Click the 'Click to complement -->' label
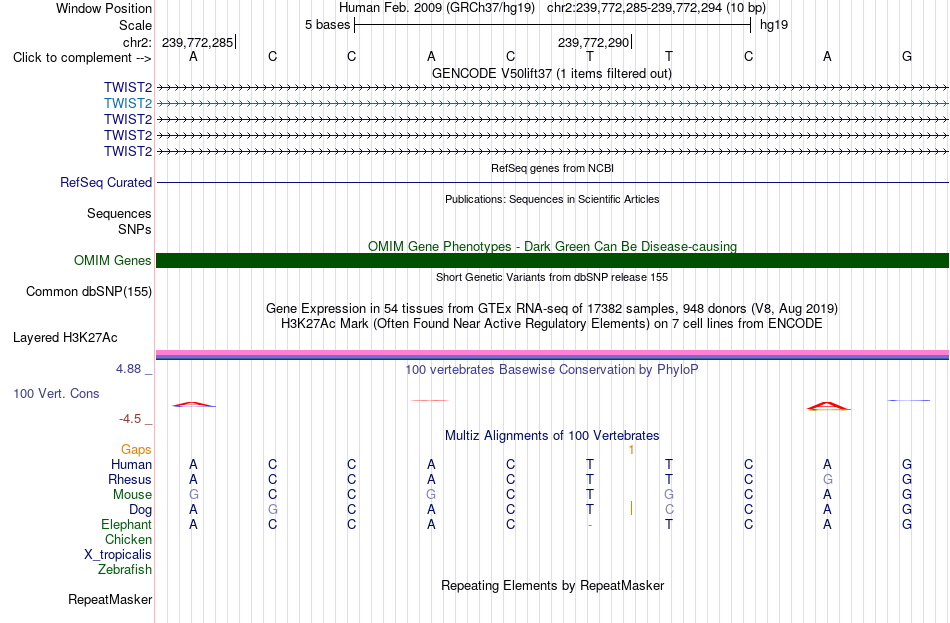This screenshot has height=623, width=950. (82, 58)
